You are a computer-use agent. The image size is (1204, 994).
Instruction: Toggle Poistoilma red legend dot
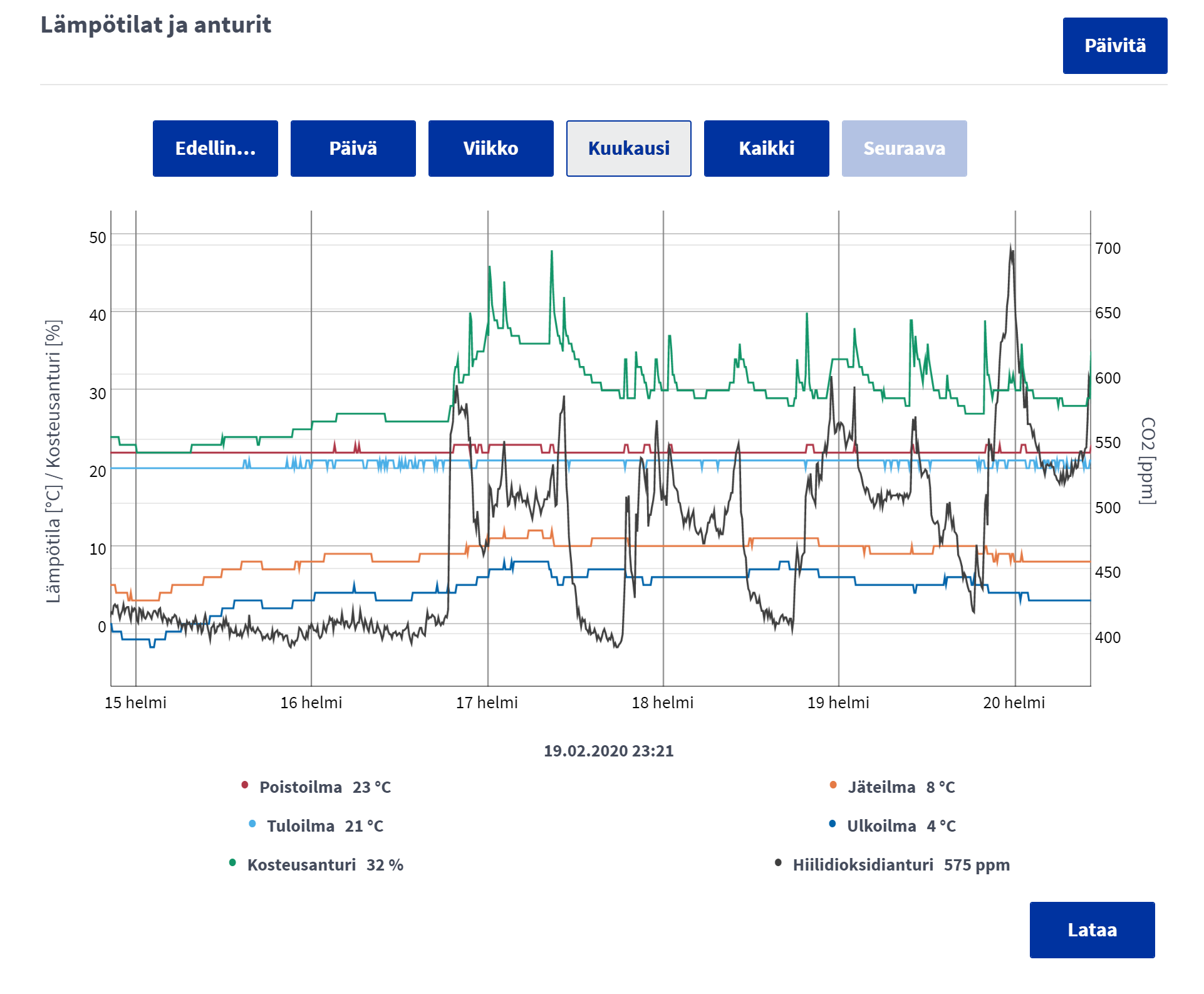click(245, 785)
